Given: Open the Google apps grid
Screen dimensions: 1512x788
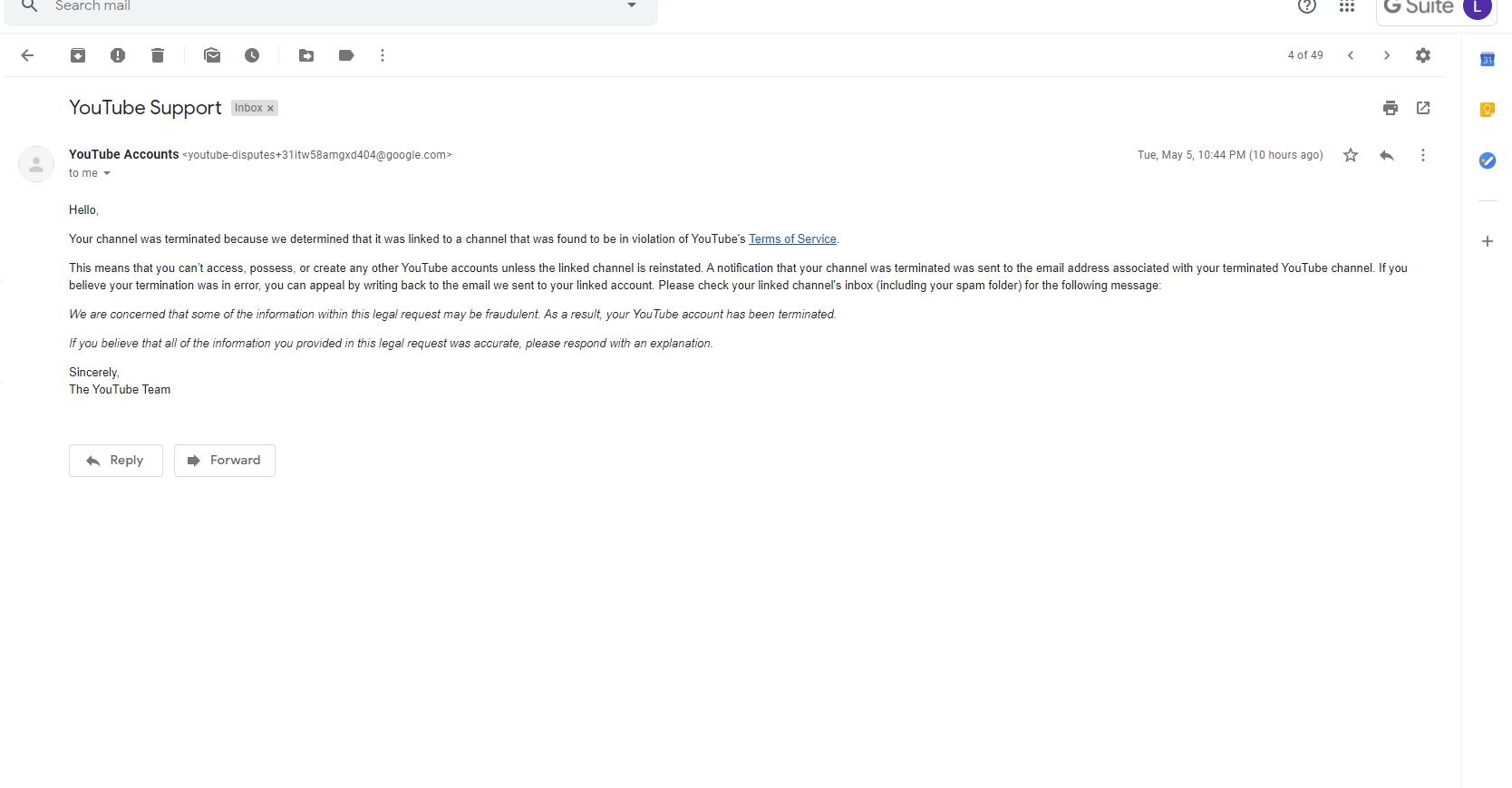Looking at the screenshot, I should [x=1347, y=6].
